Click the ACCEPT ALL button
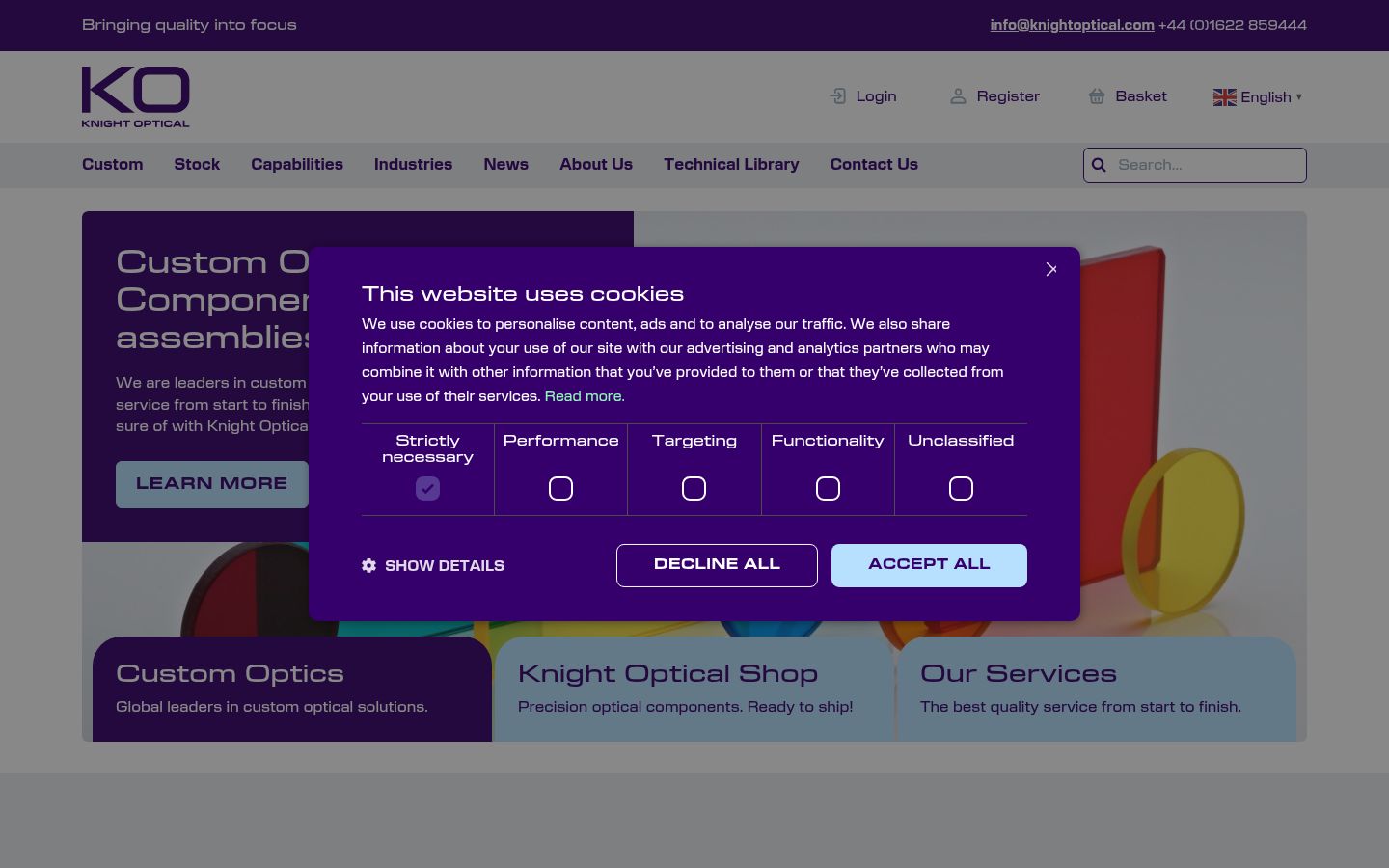The width and height of the screenshot is (1389, 868). 929,565
